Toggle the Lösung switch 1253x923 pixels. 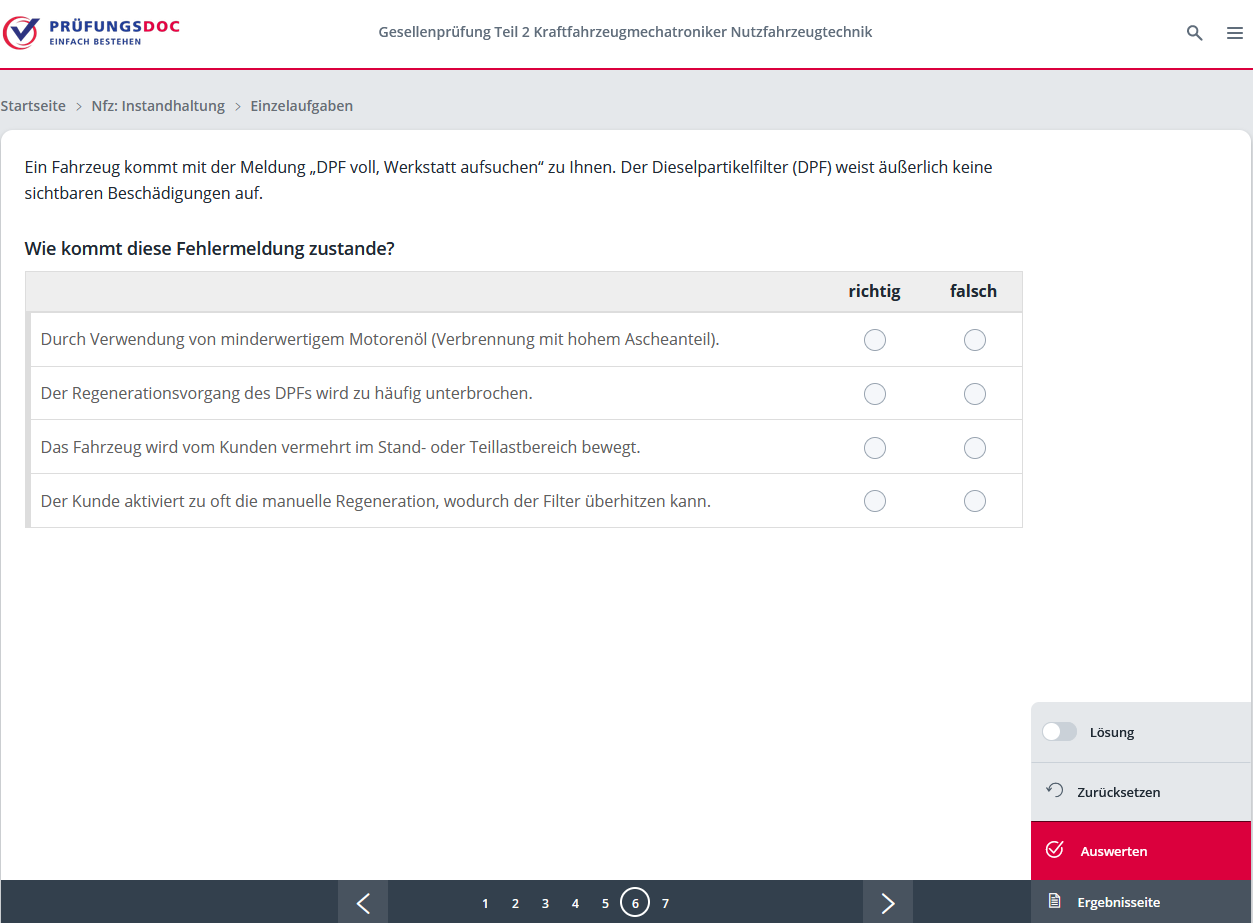click(x=1059, y=732)
